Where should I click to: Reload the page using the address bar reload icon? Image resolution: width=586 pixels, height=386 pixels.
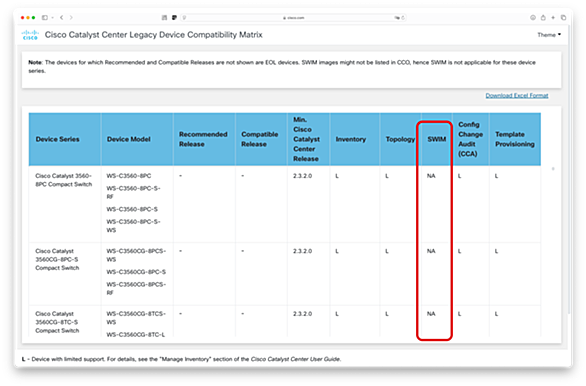(403, 18)
